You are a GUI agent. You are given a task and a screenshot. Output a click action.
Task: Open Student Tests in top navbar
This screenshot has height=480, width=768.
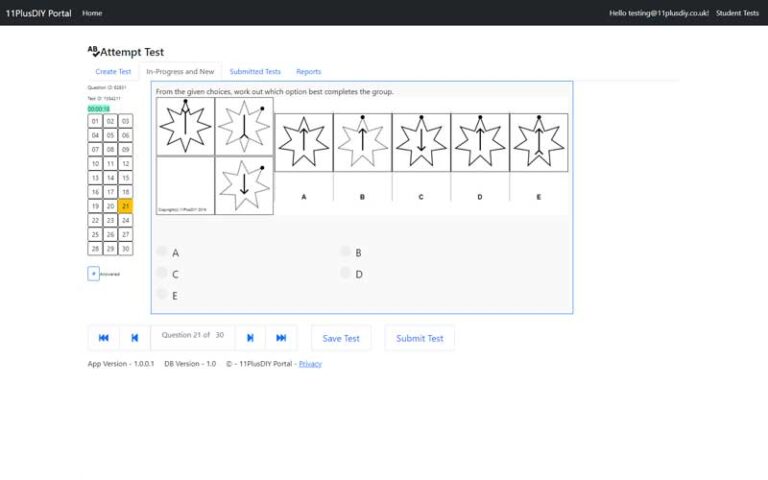[x=737, y=13]
